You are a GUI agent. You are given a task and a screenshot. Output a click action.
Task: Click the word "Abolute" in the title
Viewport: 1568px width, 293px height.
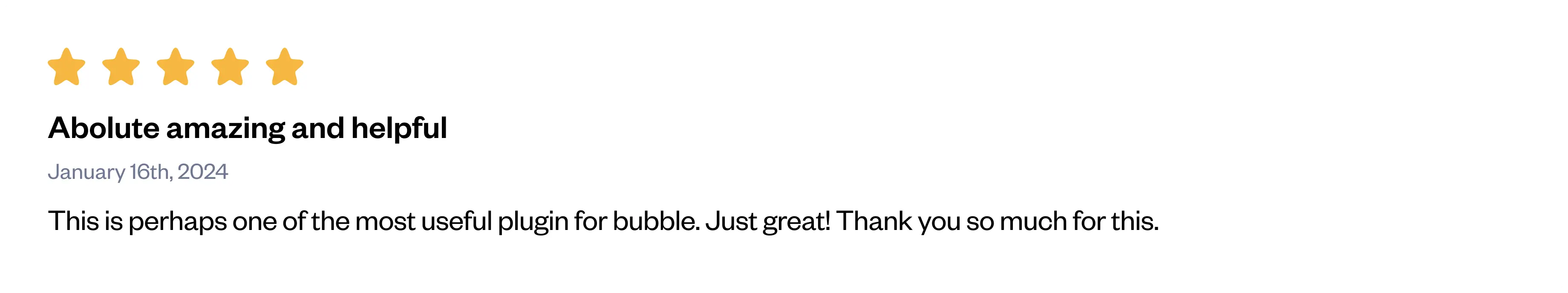(104, 128)
